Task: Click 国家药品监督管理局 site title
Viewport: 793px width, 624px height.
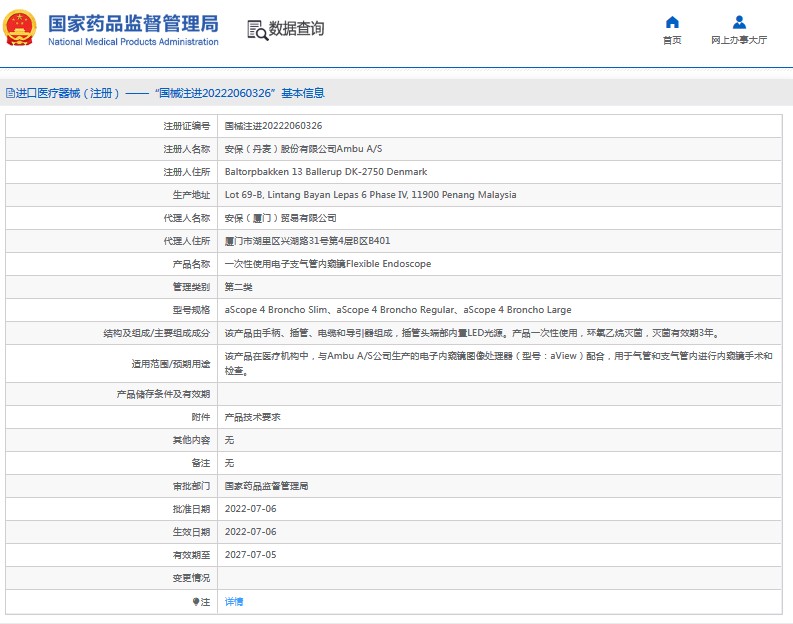Action: 133,23
